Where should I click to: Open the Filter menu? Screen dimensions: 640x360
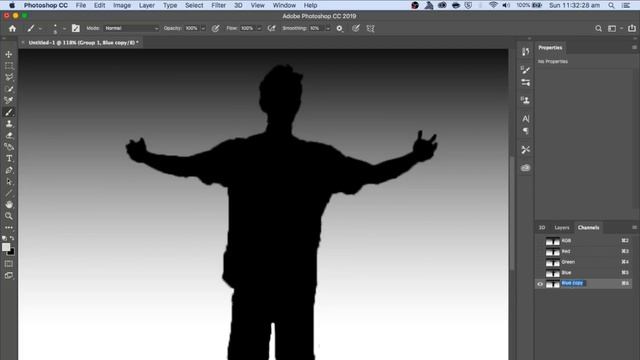[218, 5]
